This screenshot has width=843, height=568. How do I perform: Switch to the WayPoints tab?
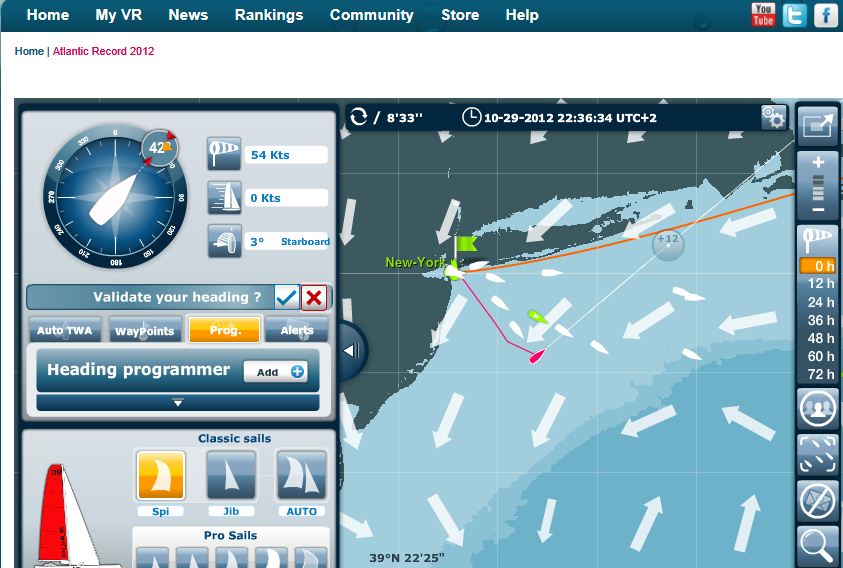145,330
